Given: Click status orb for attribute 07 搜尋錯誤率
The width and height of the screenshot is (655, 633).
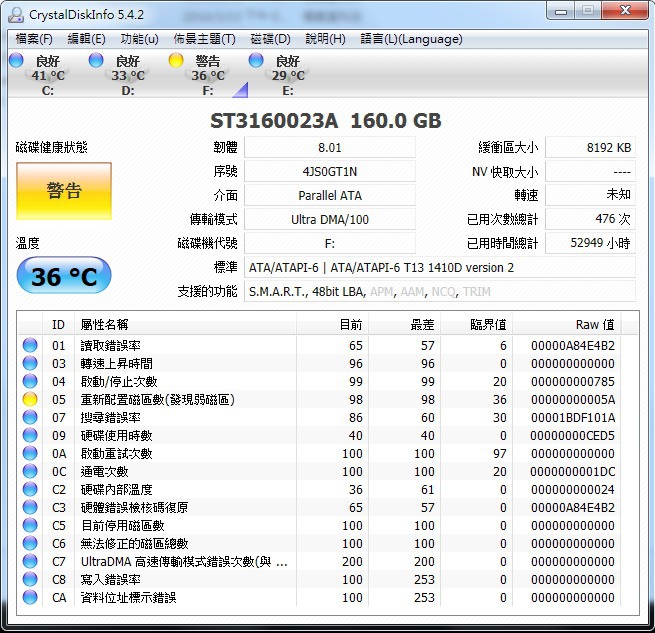Looking at the screenshot, I should click(x=30, y=417).
